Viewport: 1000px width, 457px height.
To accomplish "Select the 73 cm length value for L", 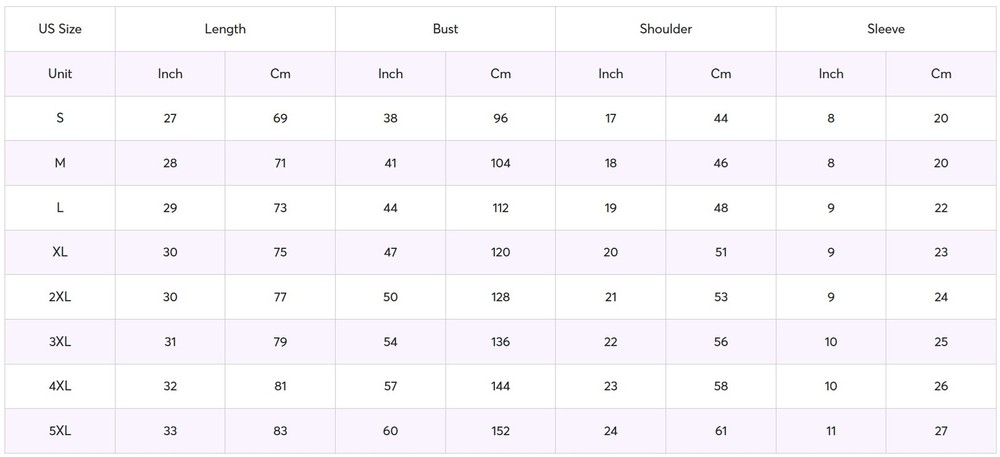I will tap(280, 208).
